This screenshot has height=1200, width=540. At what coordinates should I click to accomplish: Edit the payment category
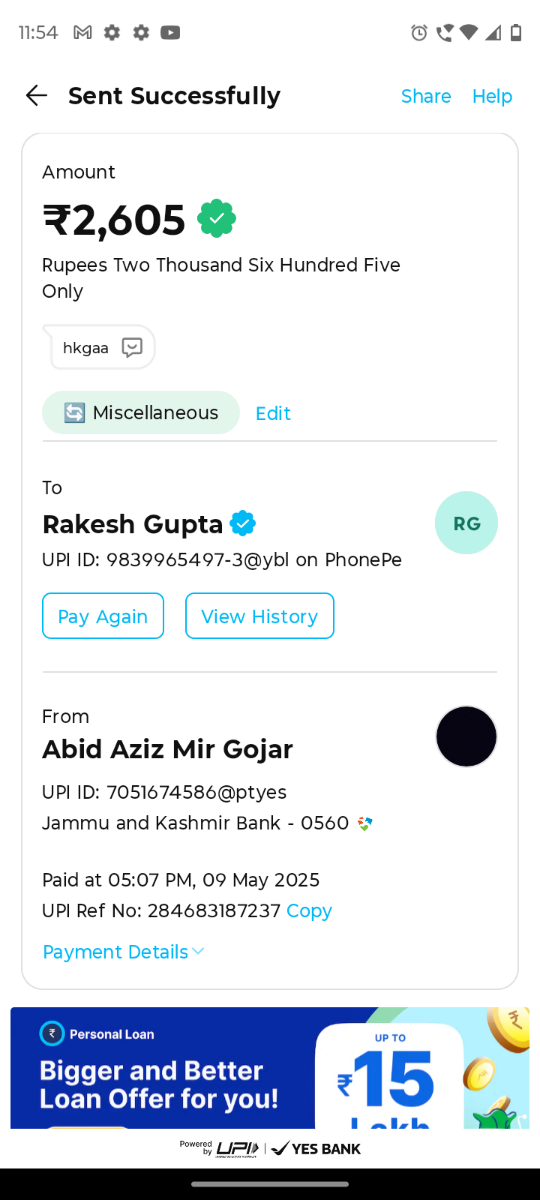click(x=273, y=413)
